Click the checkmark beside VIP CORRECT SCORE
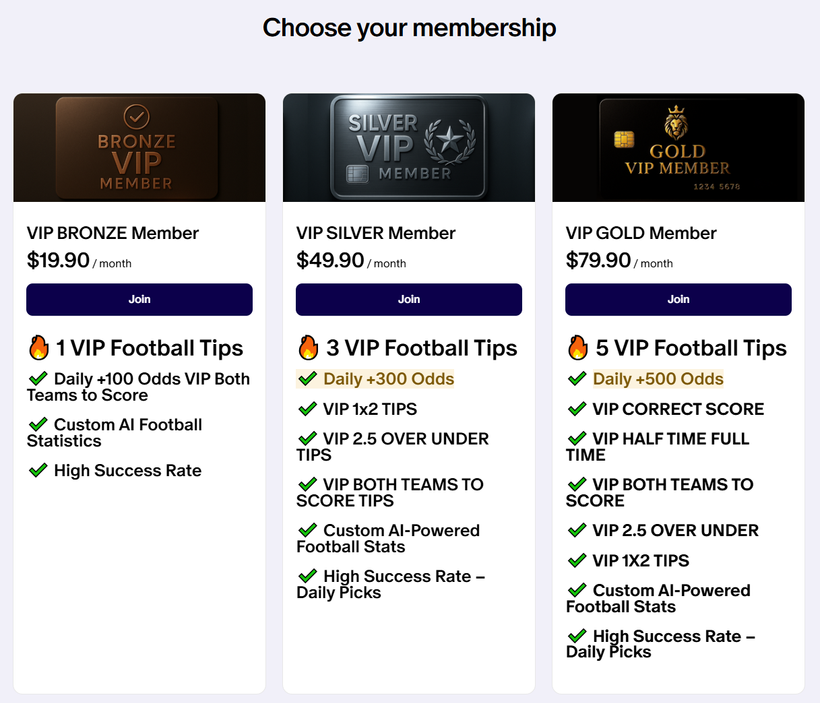Viewport: 820px width, 703px height. click(x=578, y=409)
